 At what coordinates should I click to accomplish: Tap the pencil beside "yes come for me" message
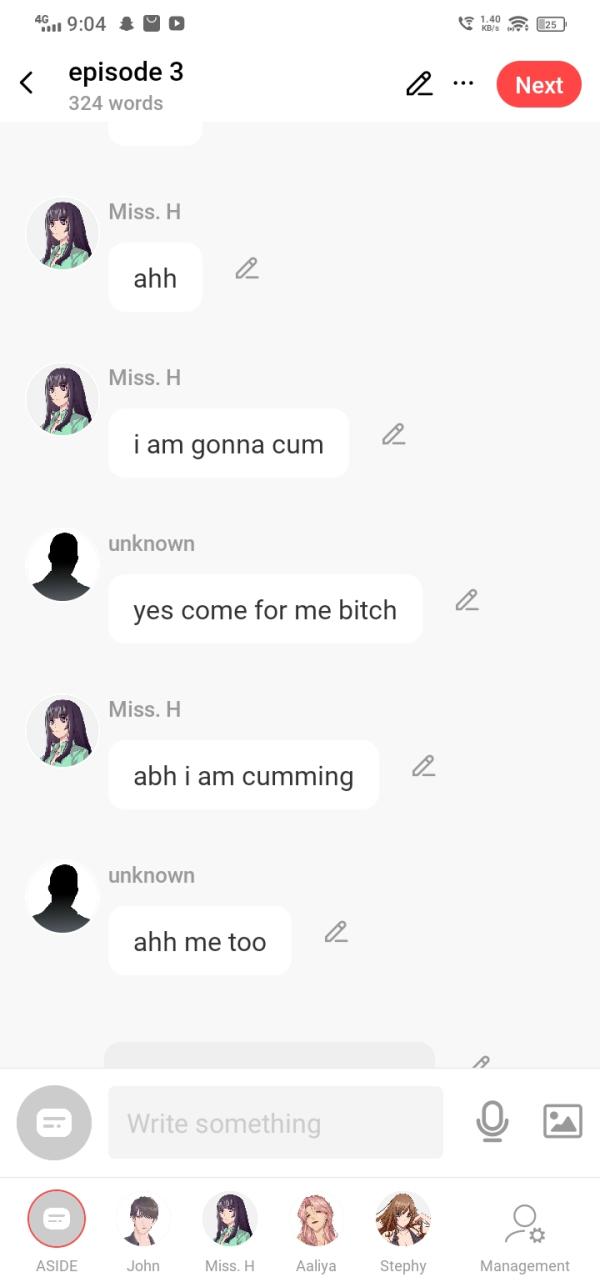click(467, 600)
